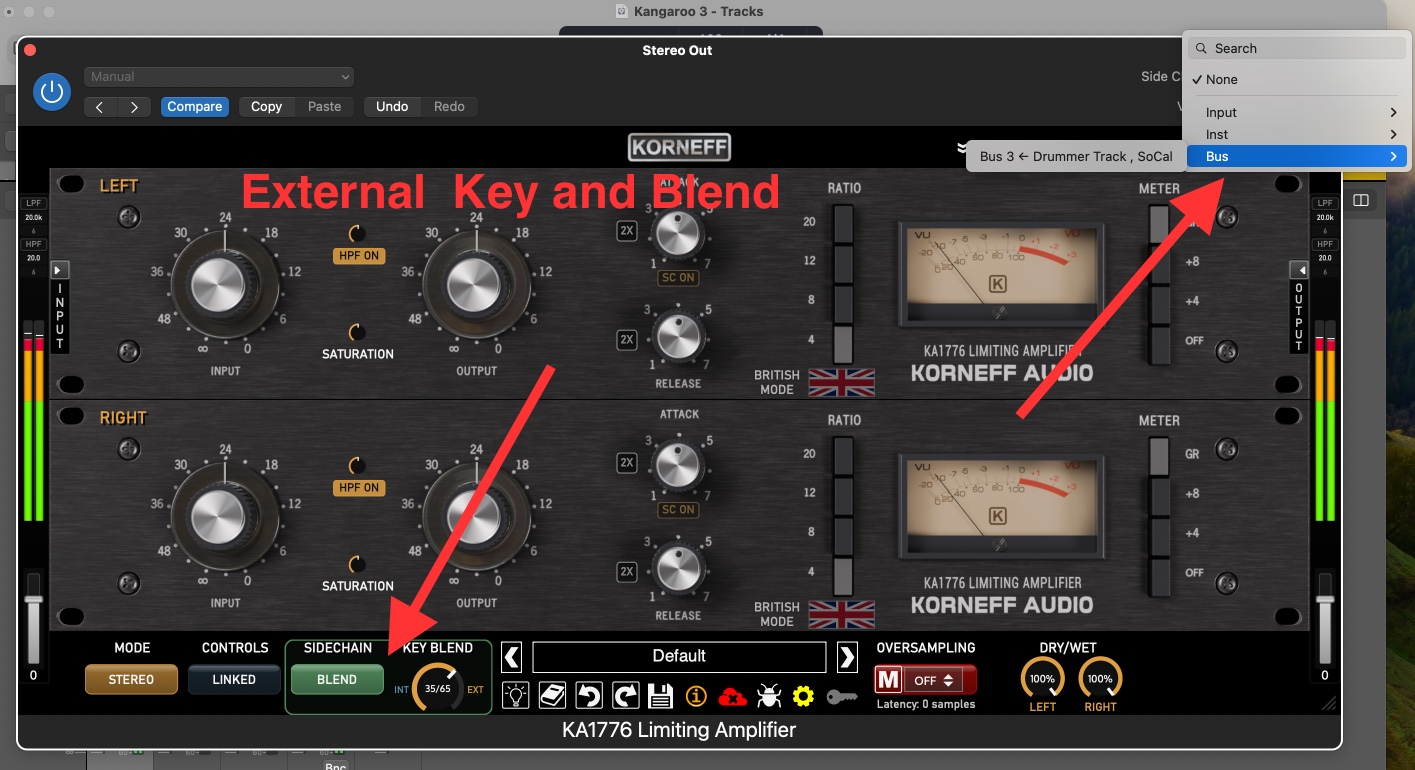This screenshot has width=1415, height=770.
Task: Click the bug report icon
Action: 768,695
